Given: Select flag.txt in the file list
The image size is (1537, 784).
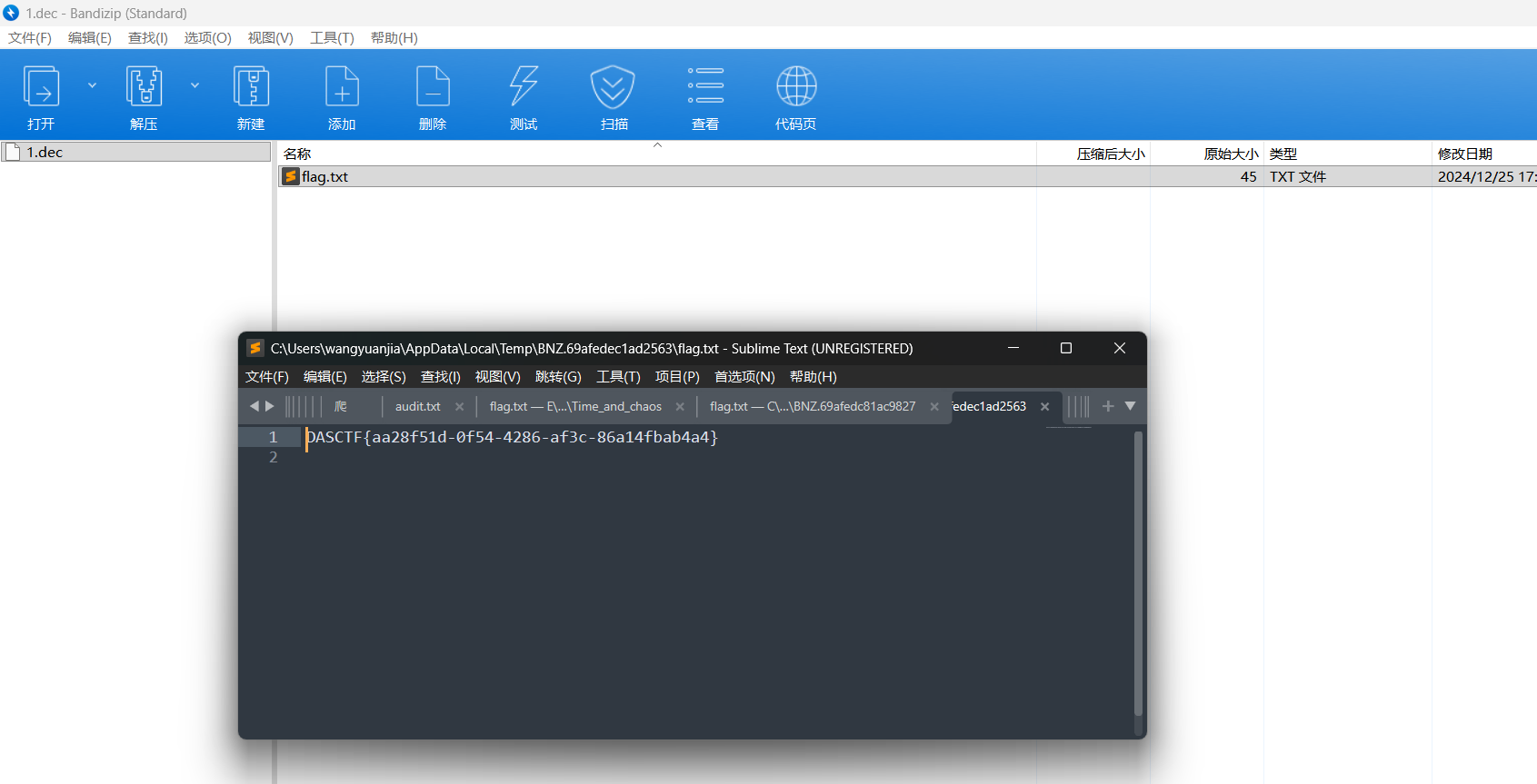Looking at the screenshot, I should pyautogui.click(x=325, y=177).
